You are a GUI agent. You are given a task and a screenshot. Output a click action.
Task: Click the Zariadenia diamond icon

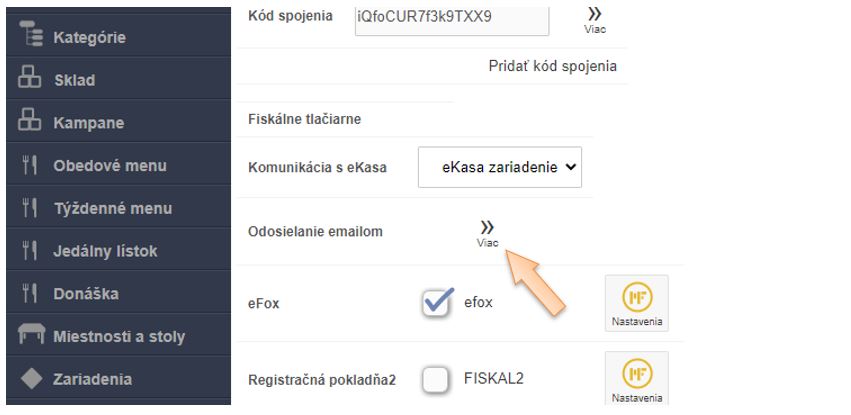(30, 380)
